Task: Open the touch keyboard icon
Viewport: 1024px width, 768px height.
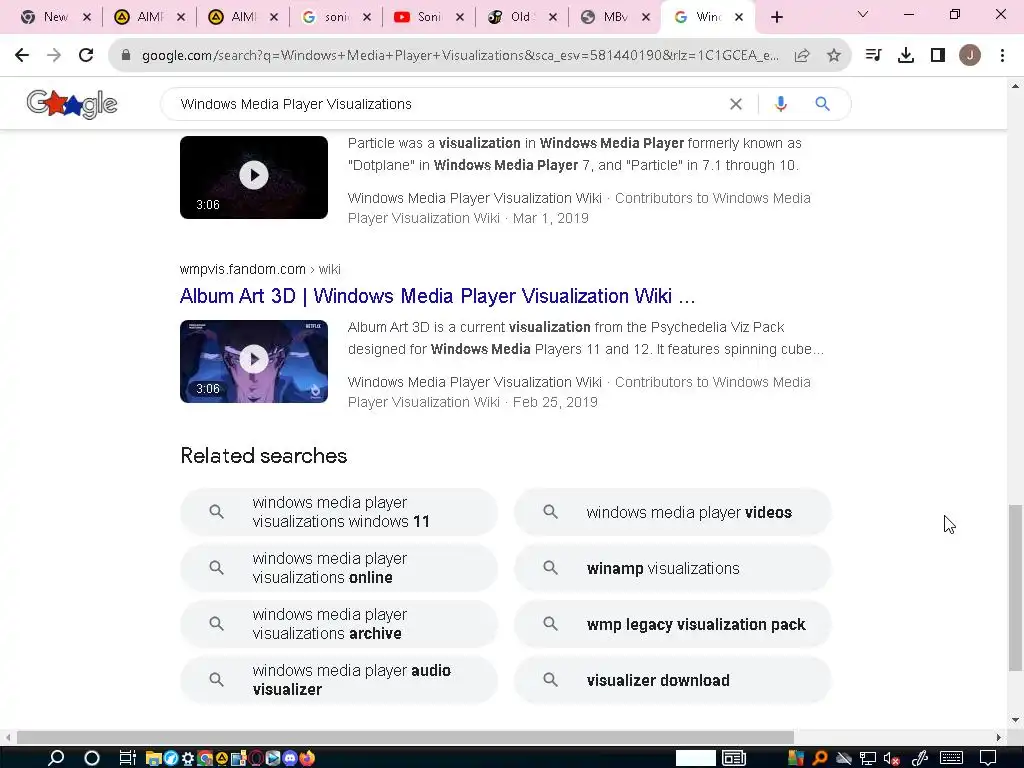Action: [x=952, y=758]
